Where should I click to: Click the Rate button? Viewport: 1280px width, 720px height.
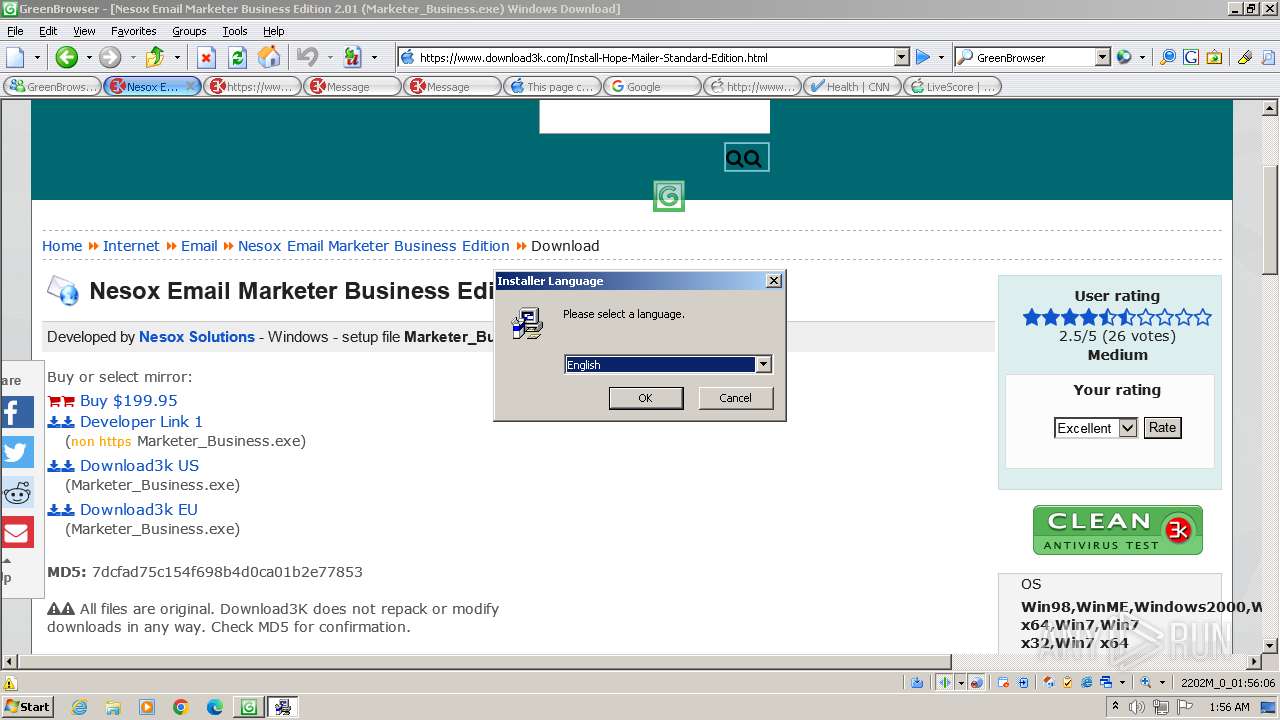pyautogui.click(x=1162, y=427)
